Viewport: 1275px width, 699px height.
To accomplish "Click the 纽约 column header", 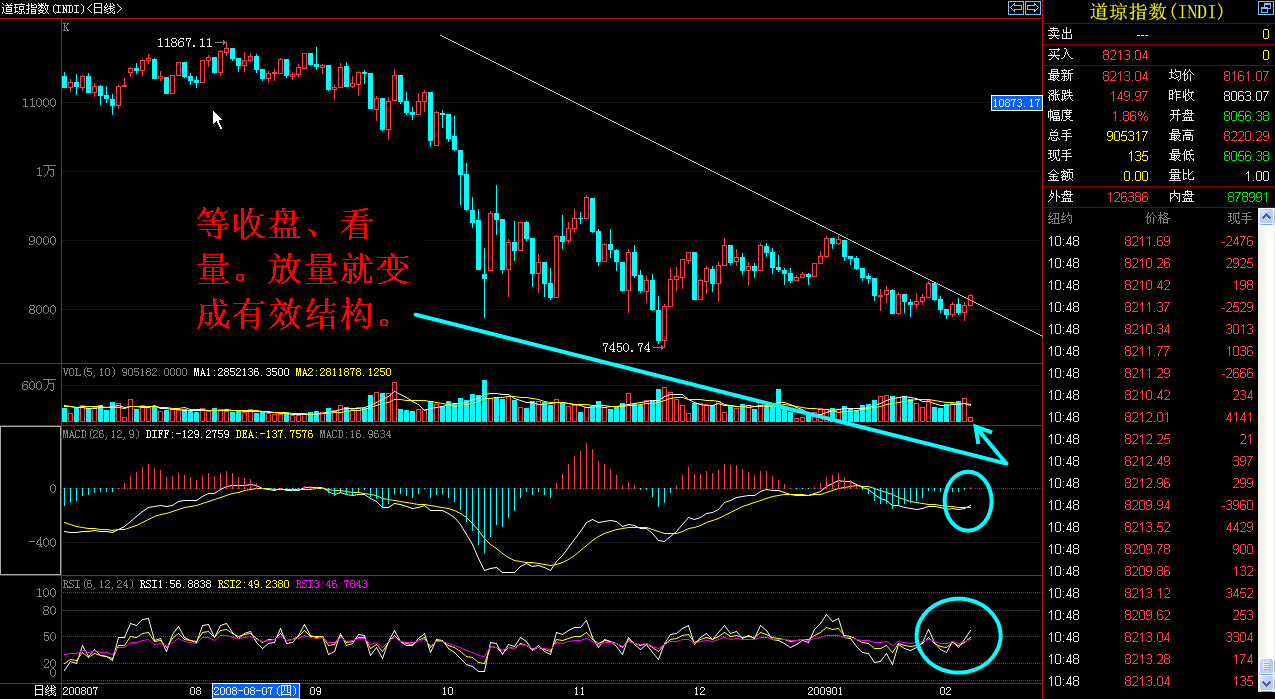I will click(1060, 218).
